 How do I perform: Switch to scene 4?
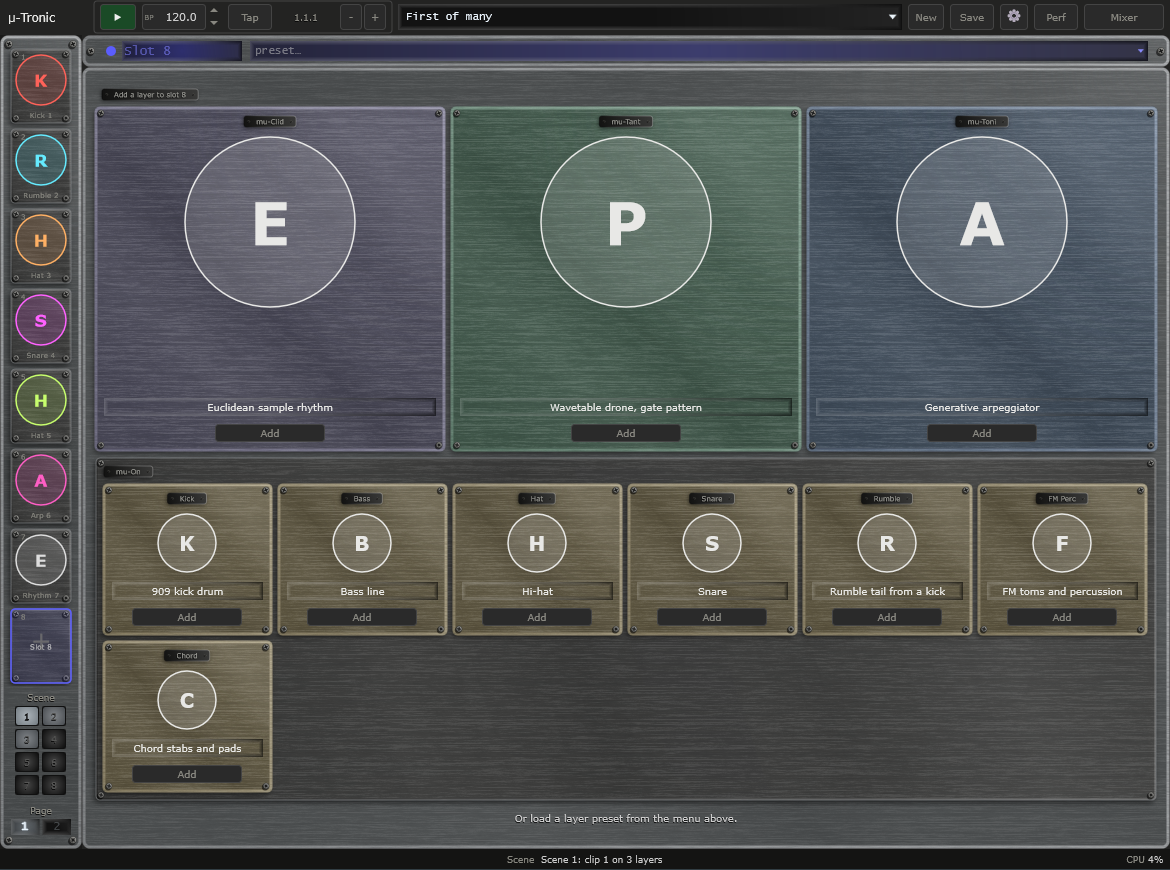coord(54,739)
